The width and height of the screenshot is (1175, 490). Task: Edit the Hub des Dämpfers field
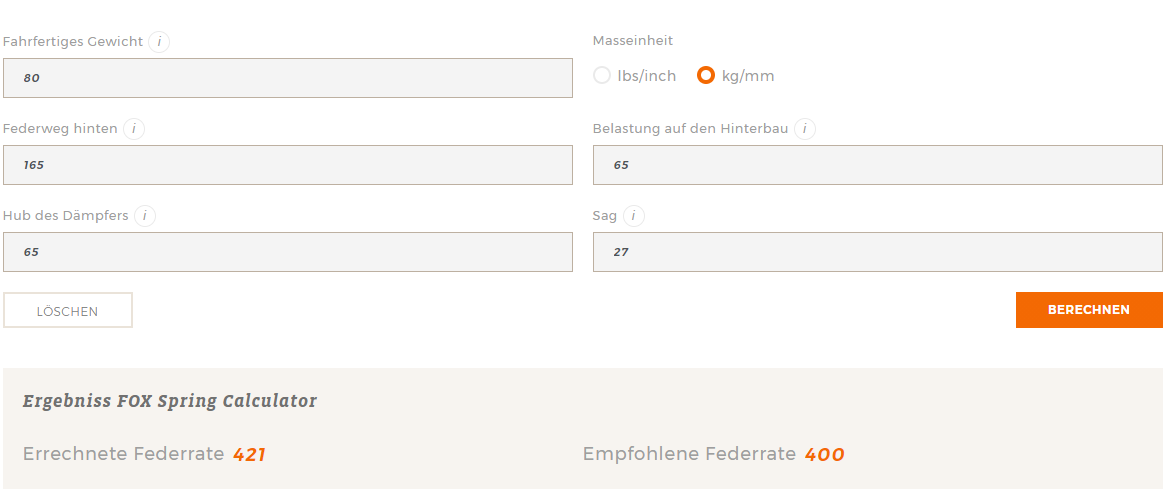tap(288, 252)
